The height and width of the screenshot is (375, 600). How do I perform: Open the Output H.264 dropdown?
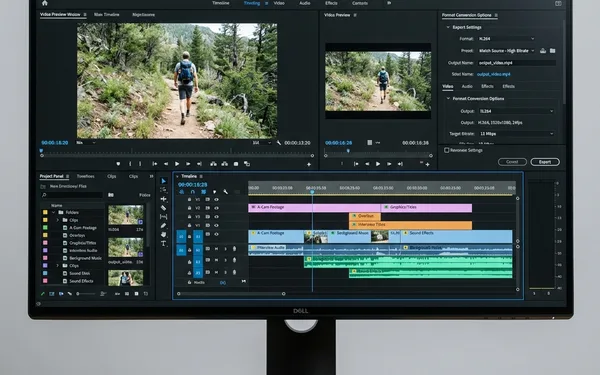[516, 111]
